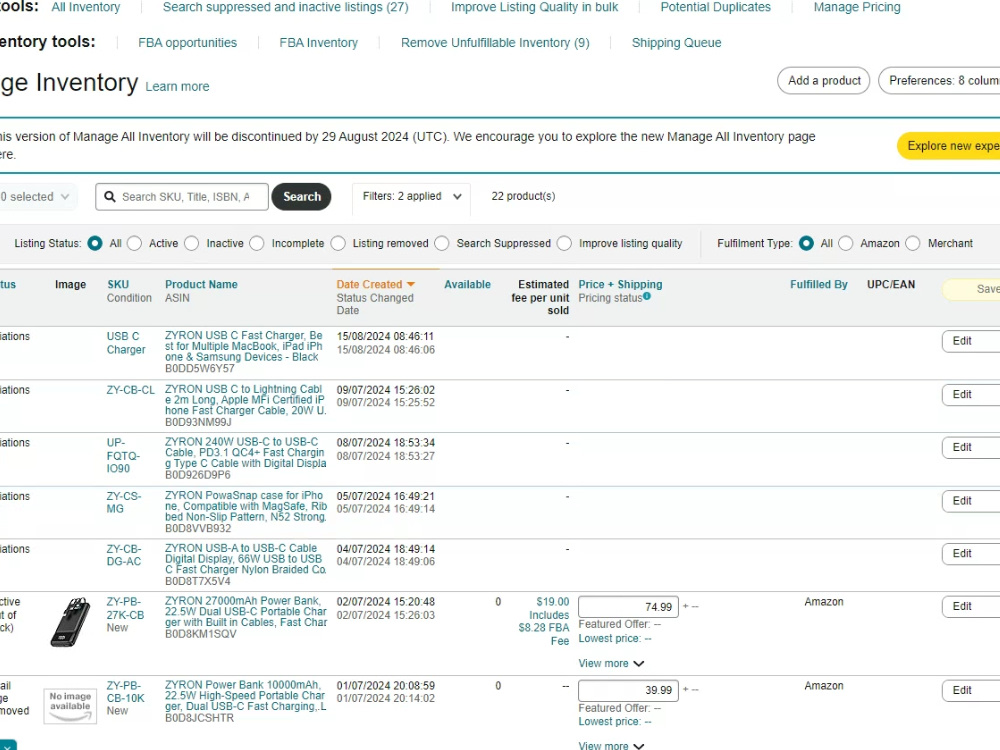
Task: Click the 74.99 price input field
Action: [628, 607]
